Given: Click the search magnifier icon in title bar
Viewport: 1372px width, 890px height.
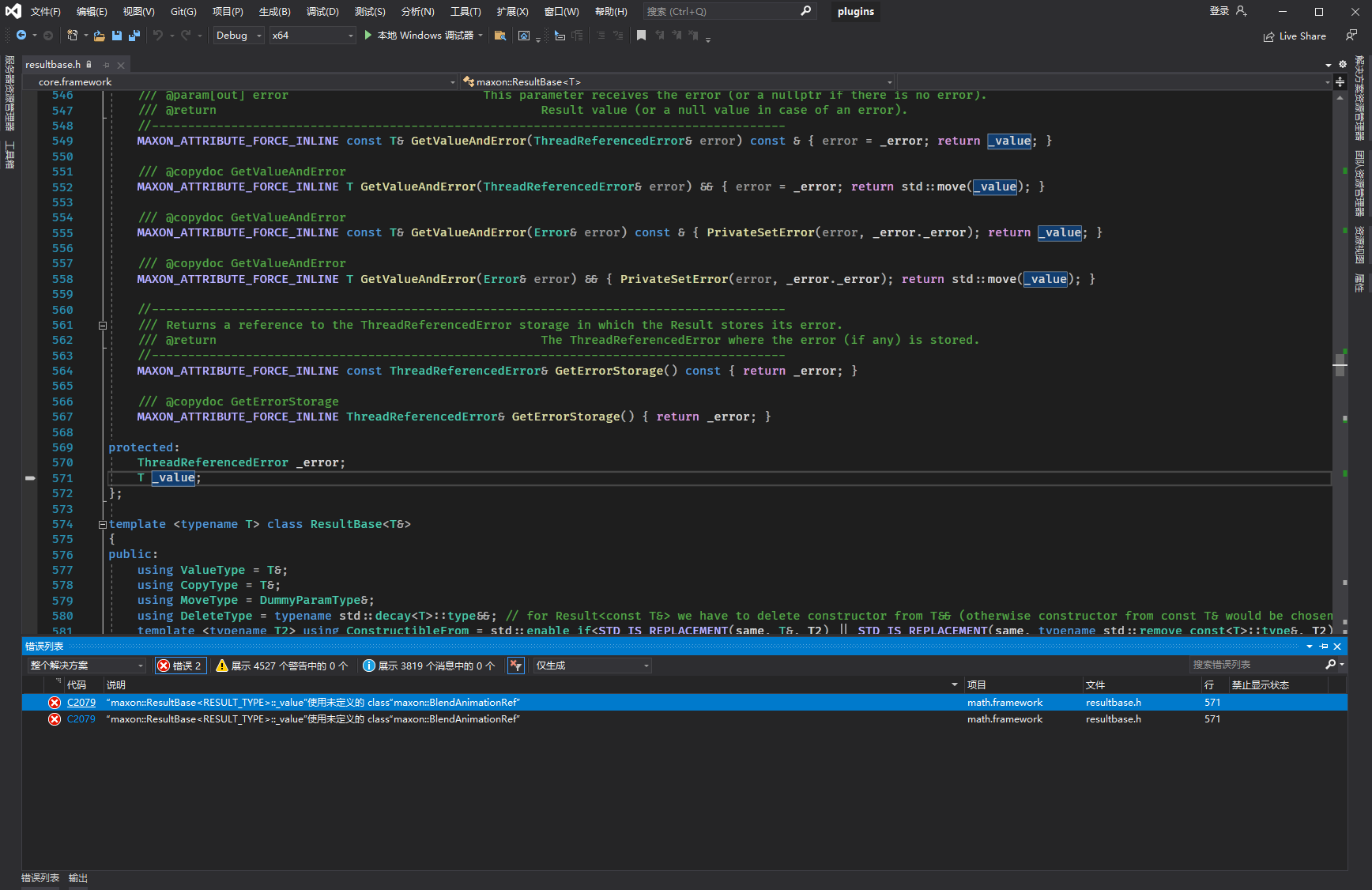Looking at the screenshot, I should [805, 11].
